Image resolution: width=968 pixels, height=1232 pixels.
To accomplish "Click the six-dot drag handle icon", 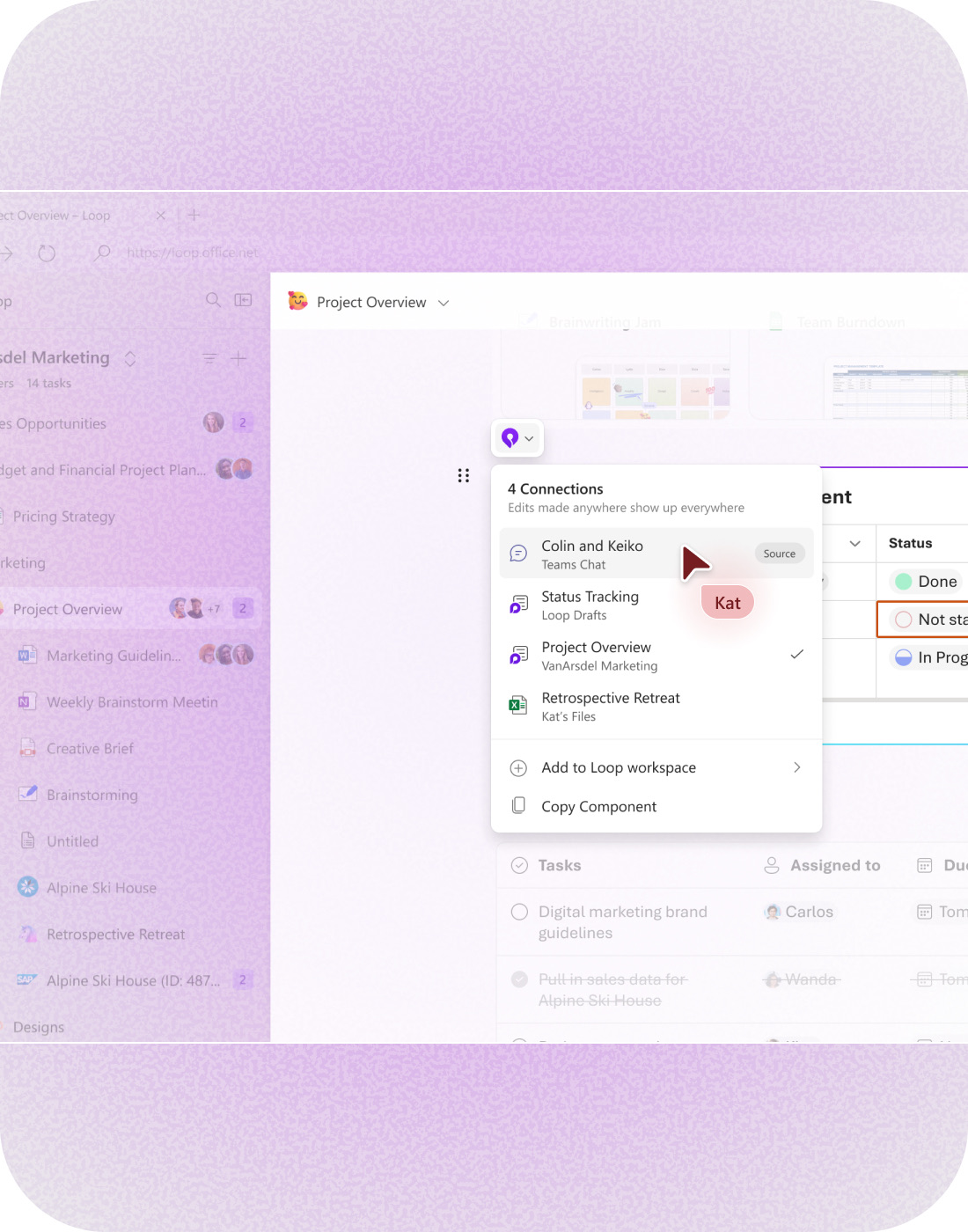I will click(x=464, y=476).
